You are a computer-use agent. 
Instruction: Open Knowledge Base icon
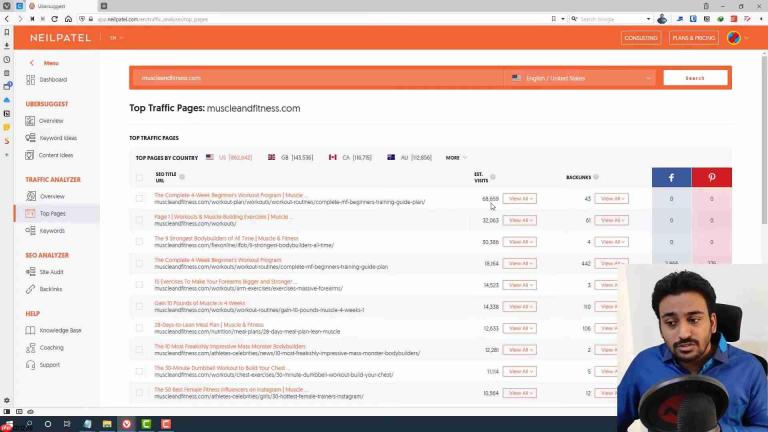point(30,330)
